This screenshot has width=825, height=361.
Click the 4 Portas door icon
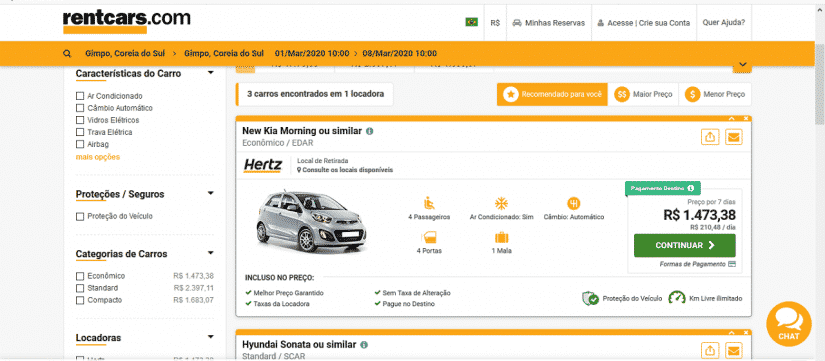(429, 237)
